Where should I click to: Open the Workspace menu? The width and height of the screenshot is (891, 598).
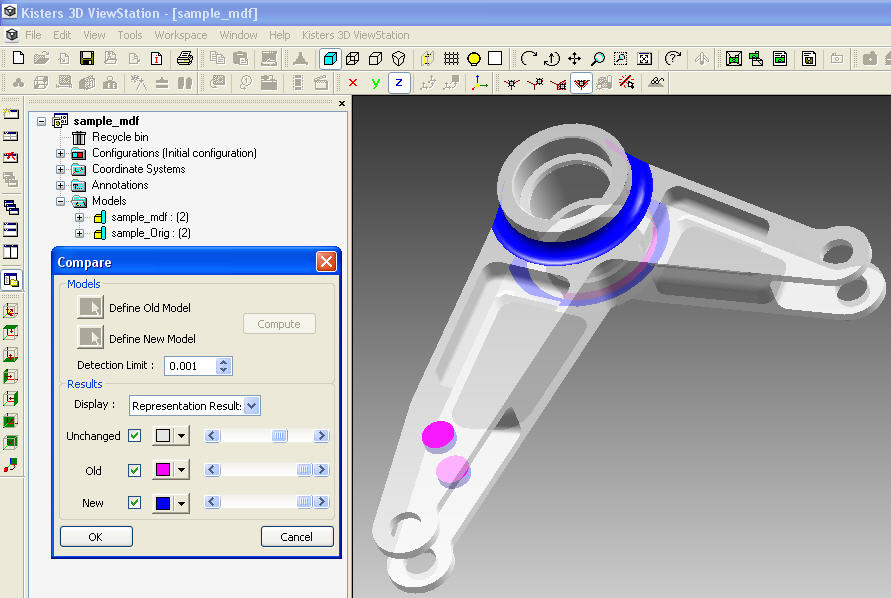click(x=181, y=35)
